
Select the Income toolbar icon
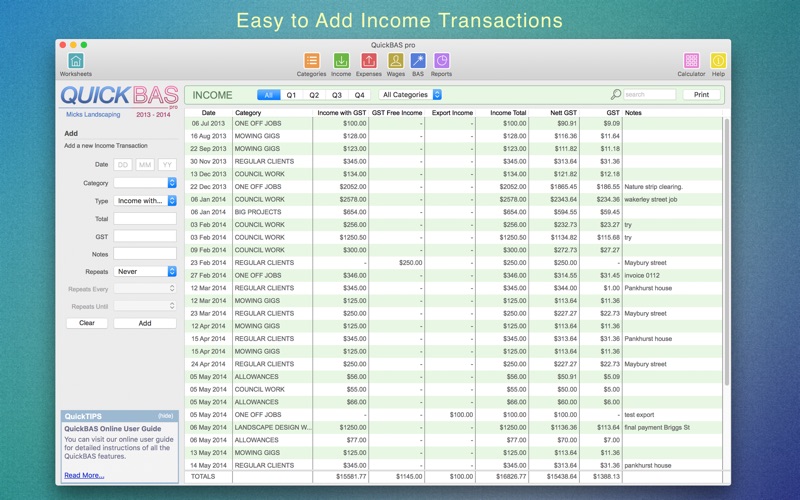(341, 61)
